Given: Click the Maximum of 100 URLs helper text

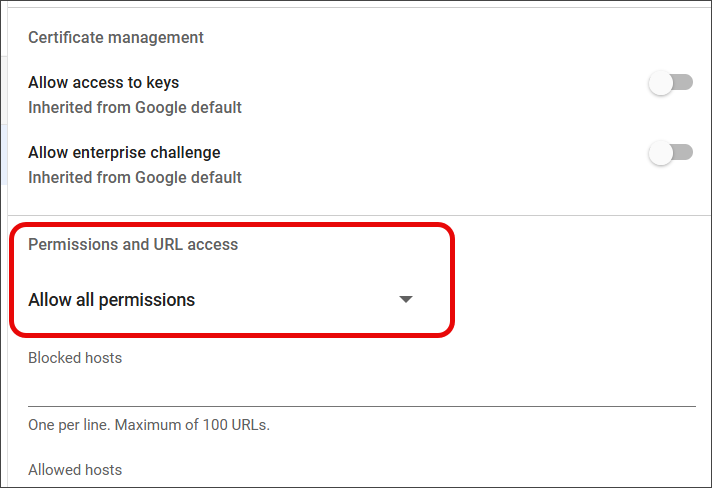Looking at the screenshot, I should (192, 424).
